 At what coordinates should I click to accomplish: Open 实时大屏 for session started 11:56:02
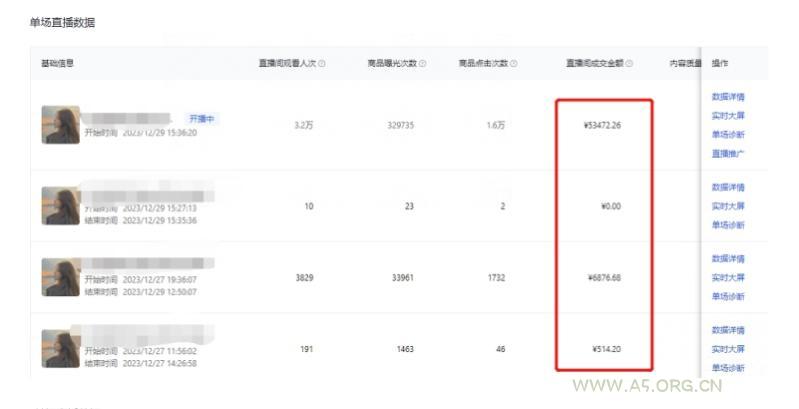(728, 349)
